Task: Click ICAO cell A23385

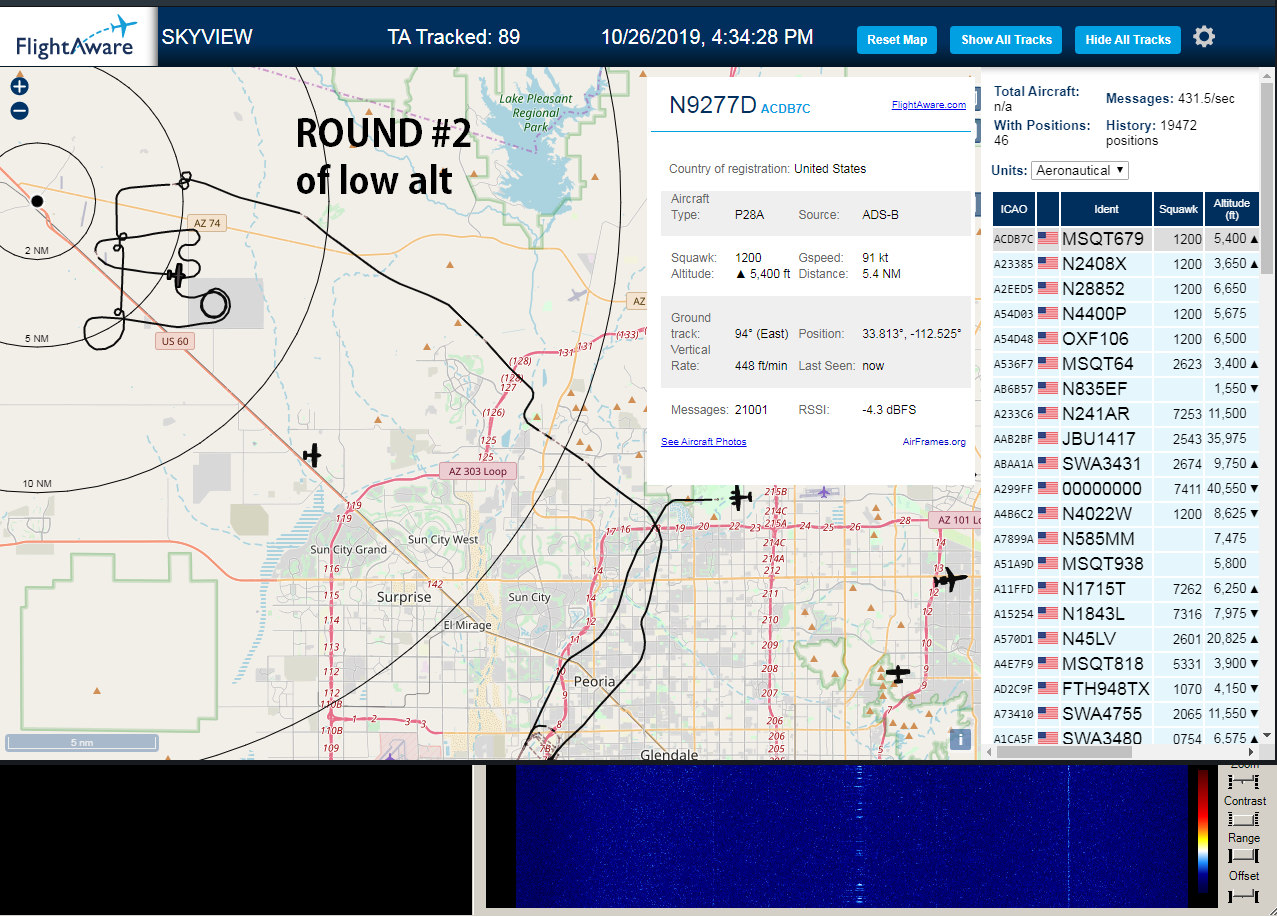Action: point(1013,264)
